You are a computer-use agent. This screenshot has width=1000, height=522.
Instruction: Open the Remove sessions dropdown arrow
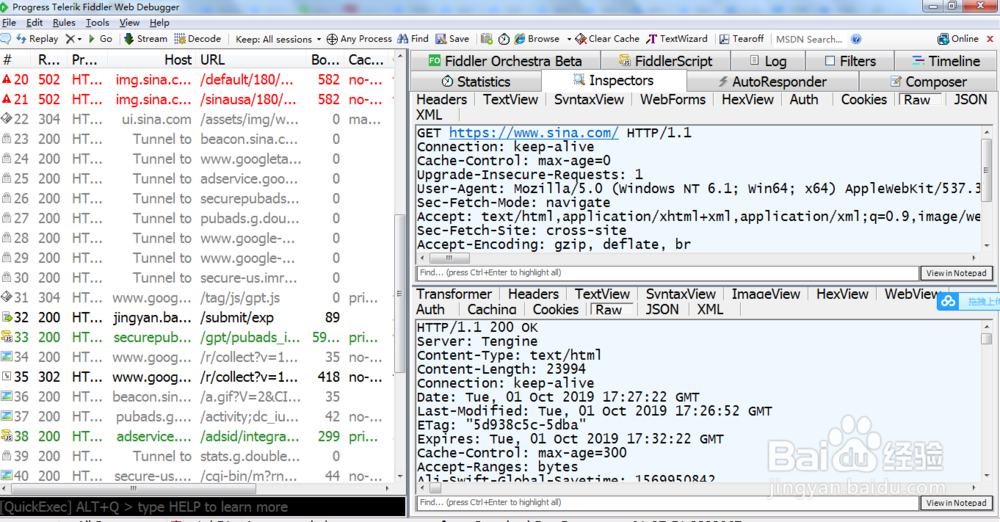(x=80, y=39)
